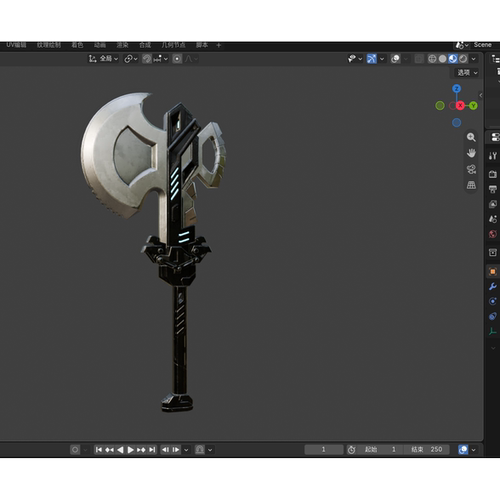
Task: Toggle X-ray mode
Action: [x=419, y=59]
